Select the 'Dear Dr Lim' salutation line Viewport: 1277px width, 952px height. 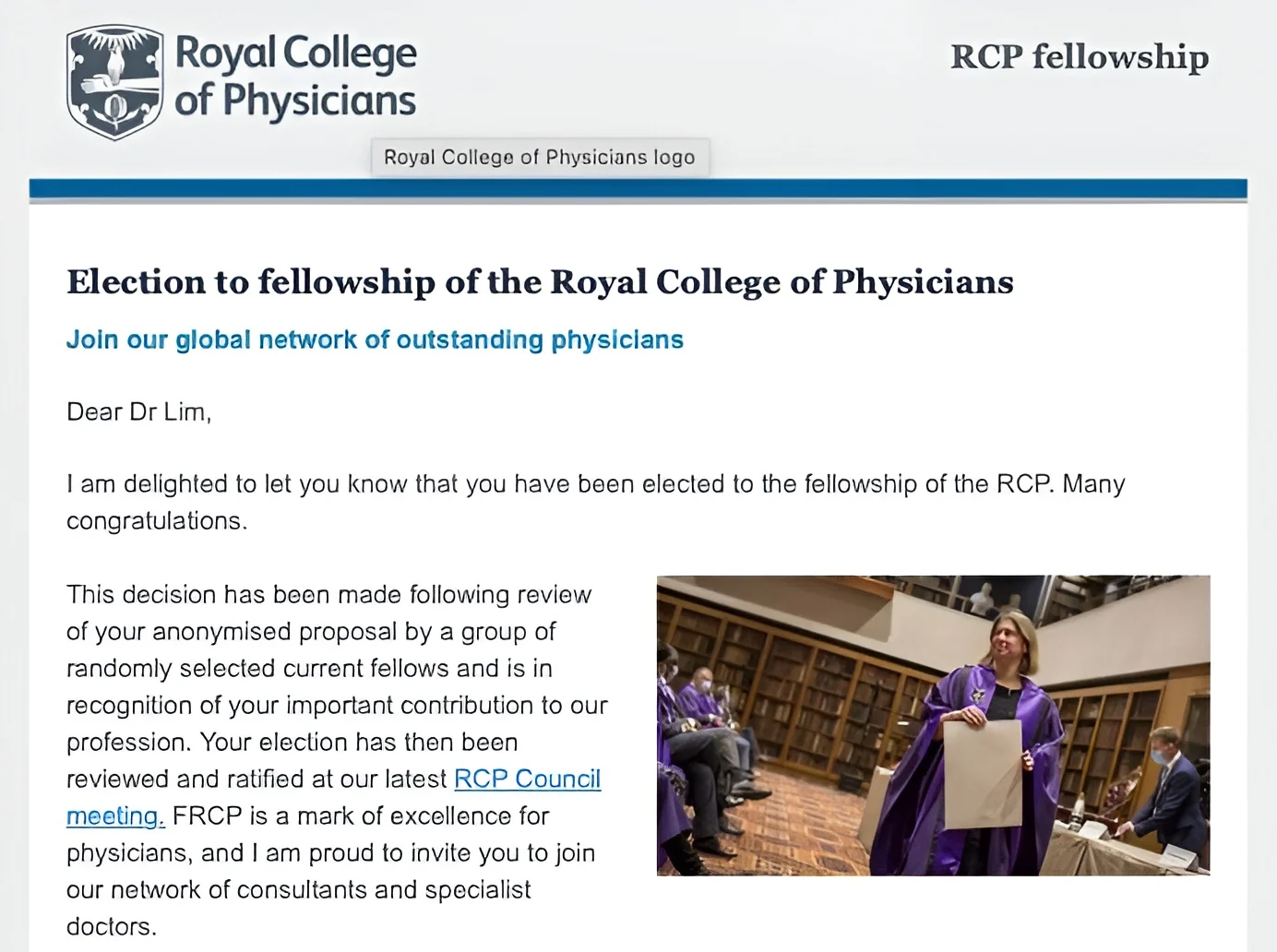tap(138, 411)
